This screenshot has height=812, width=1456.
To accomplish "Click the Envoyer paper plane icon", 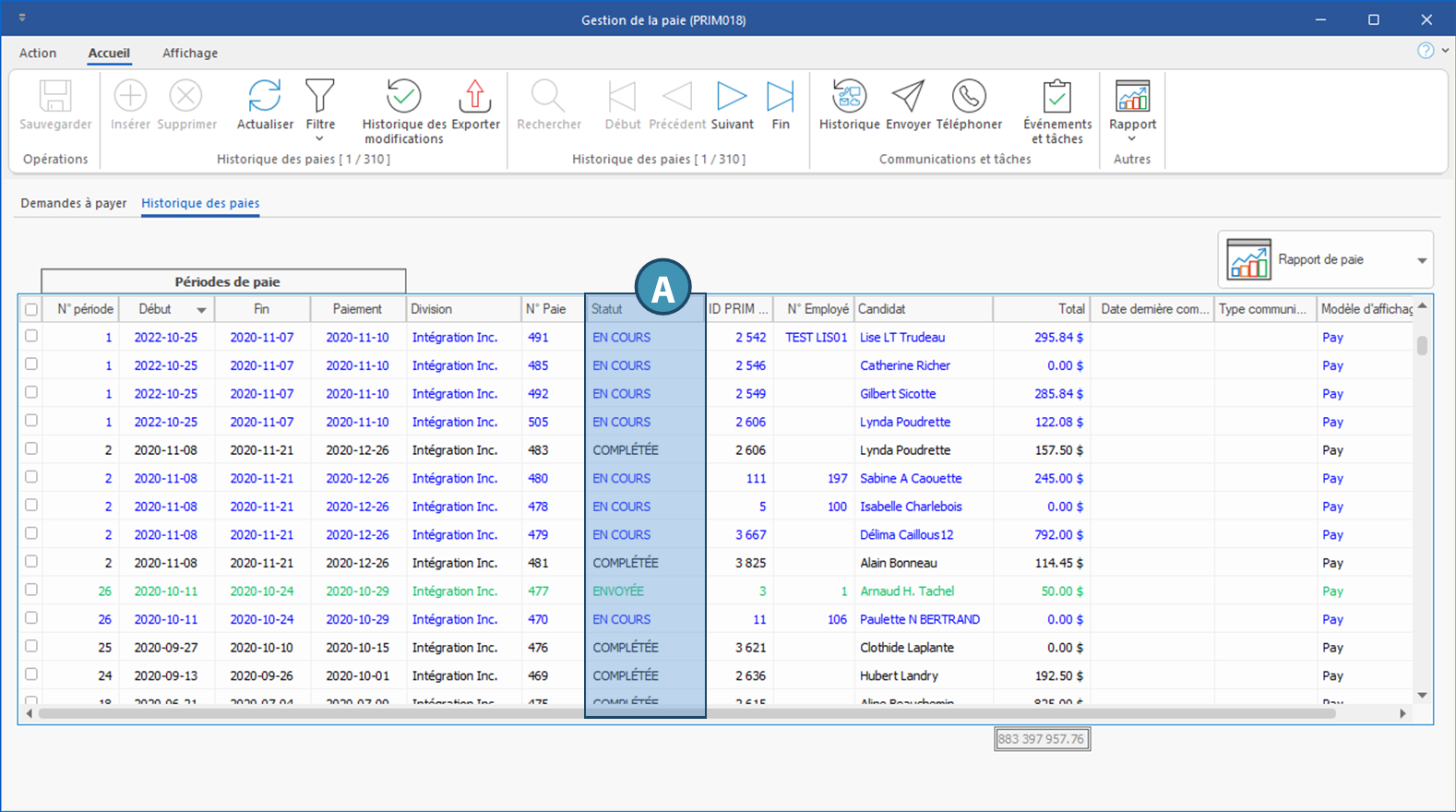I will click(x=908, y=97).
